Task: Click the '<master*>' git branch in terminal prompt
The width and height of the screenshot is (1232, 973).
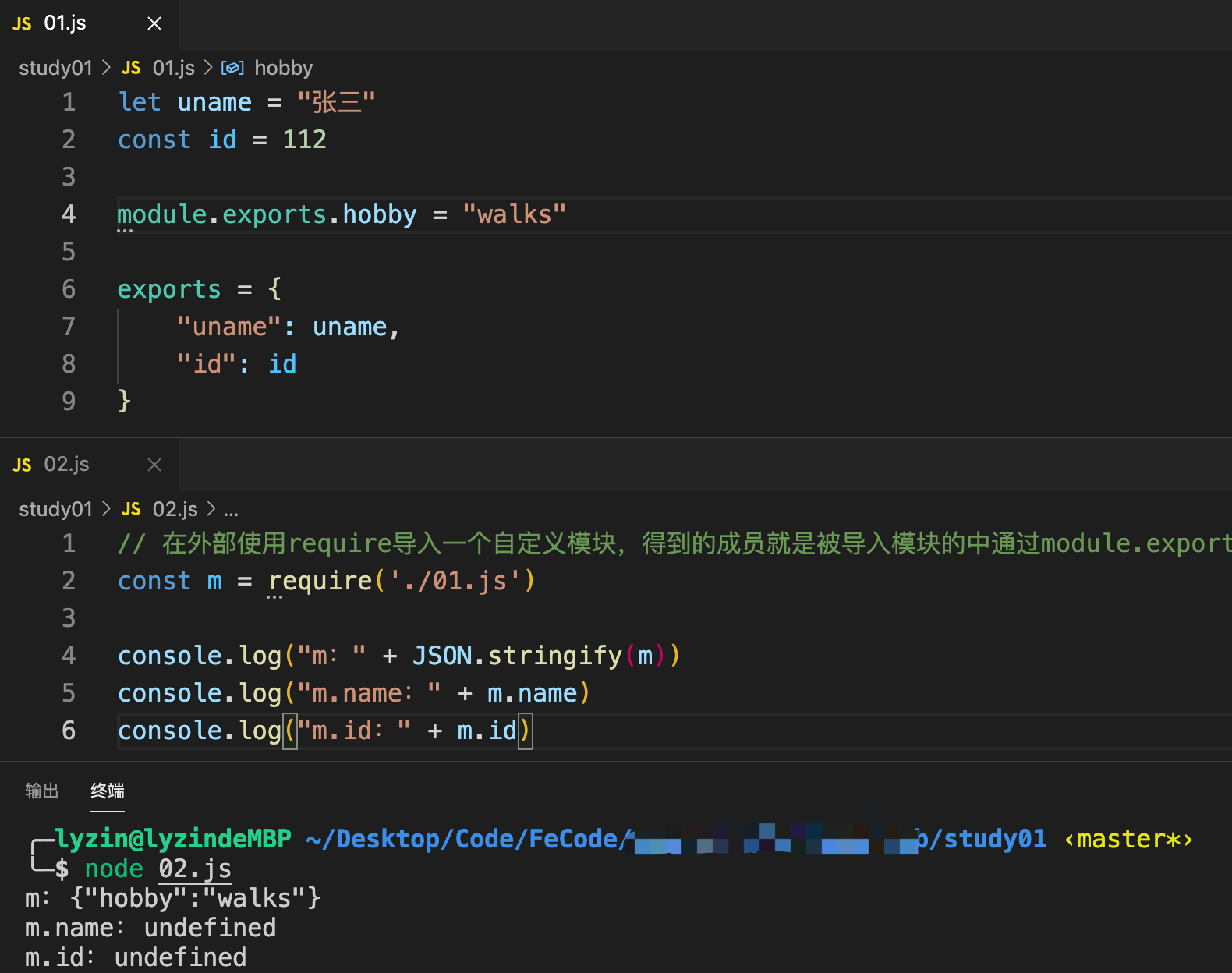Action: pos(1128,839)
